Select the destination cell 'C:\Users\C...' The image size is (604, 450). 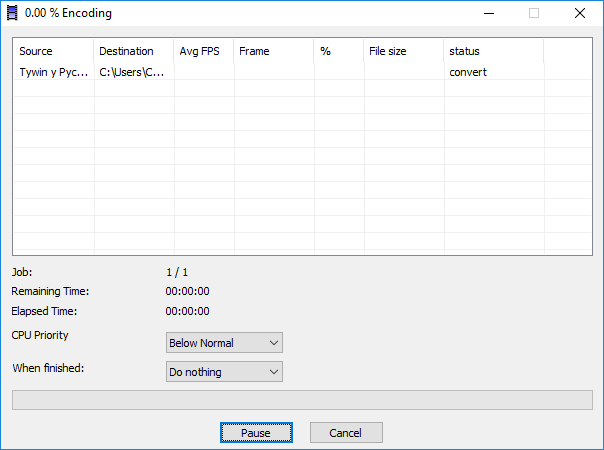[134, 72]
